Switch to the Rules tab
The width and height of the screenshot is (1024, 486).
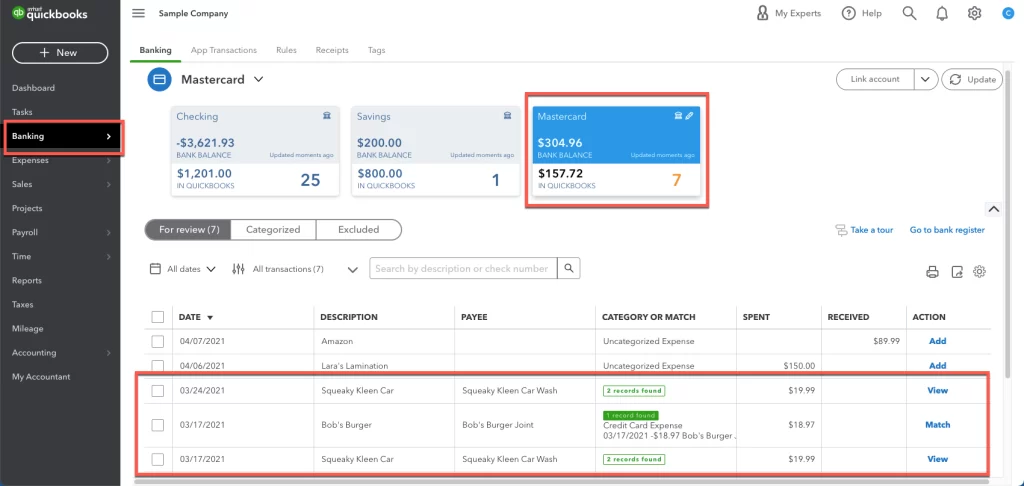286,50
